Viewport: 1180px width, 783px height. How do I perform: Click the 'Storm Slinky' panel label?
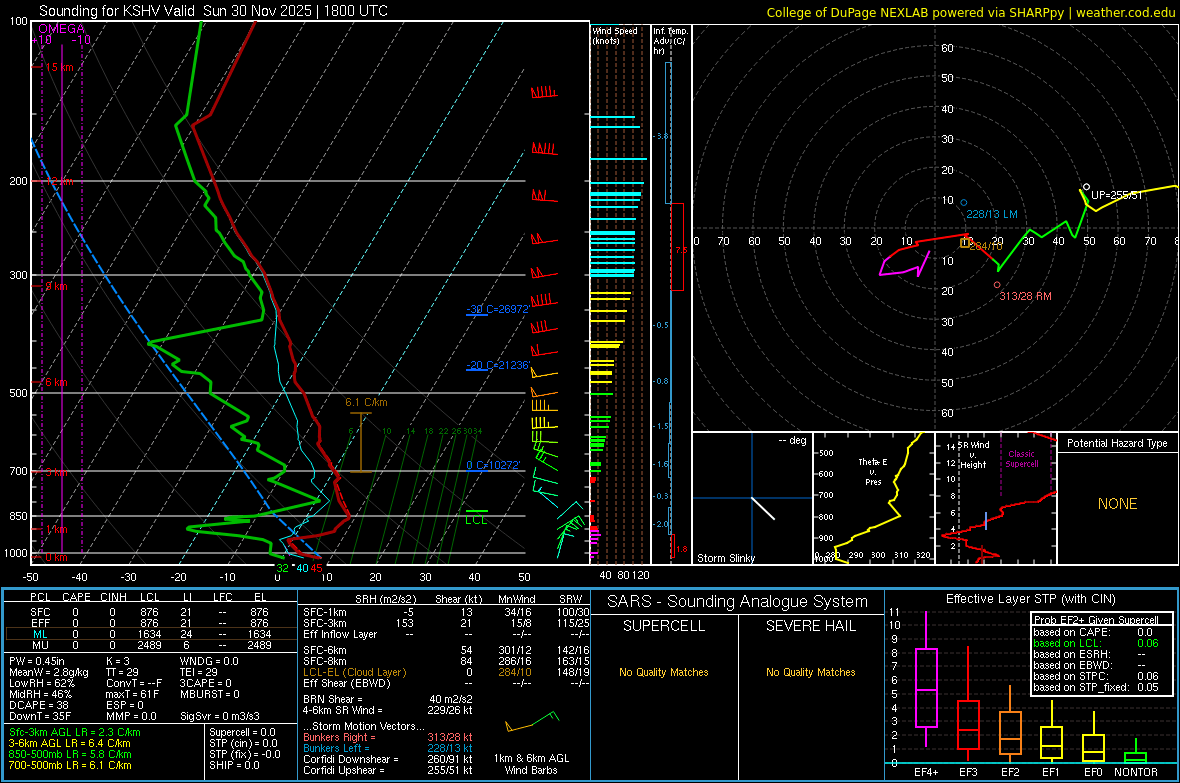point(725,558)
